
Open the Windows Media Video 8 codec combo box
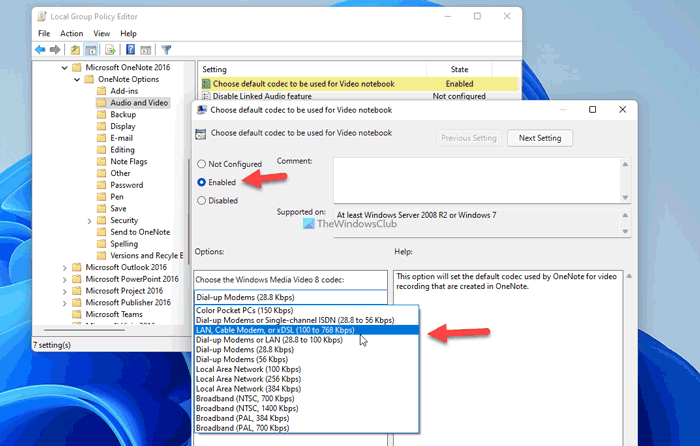click(291, 297)
